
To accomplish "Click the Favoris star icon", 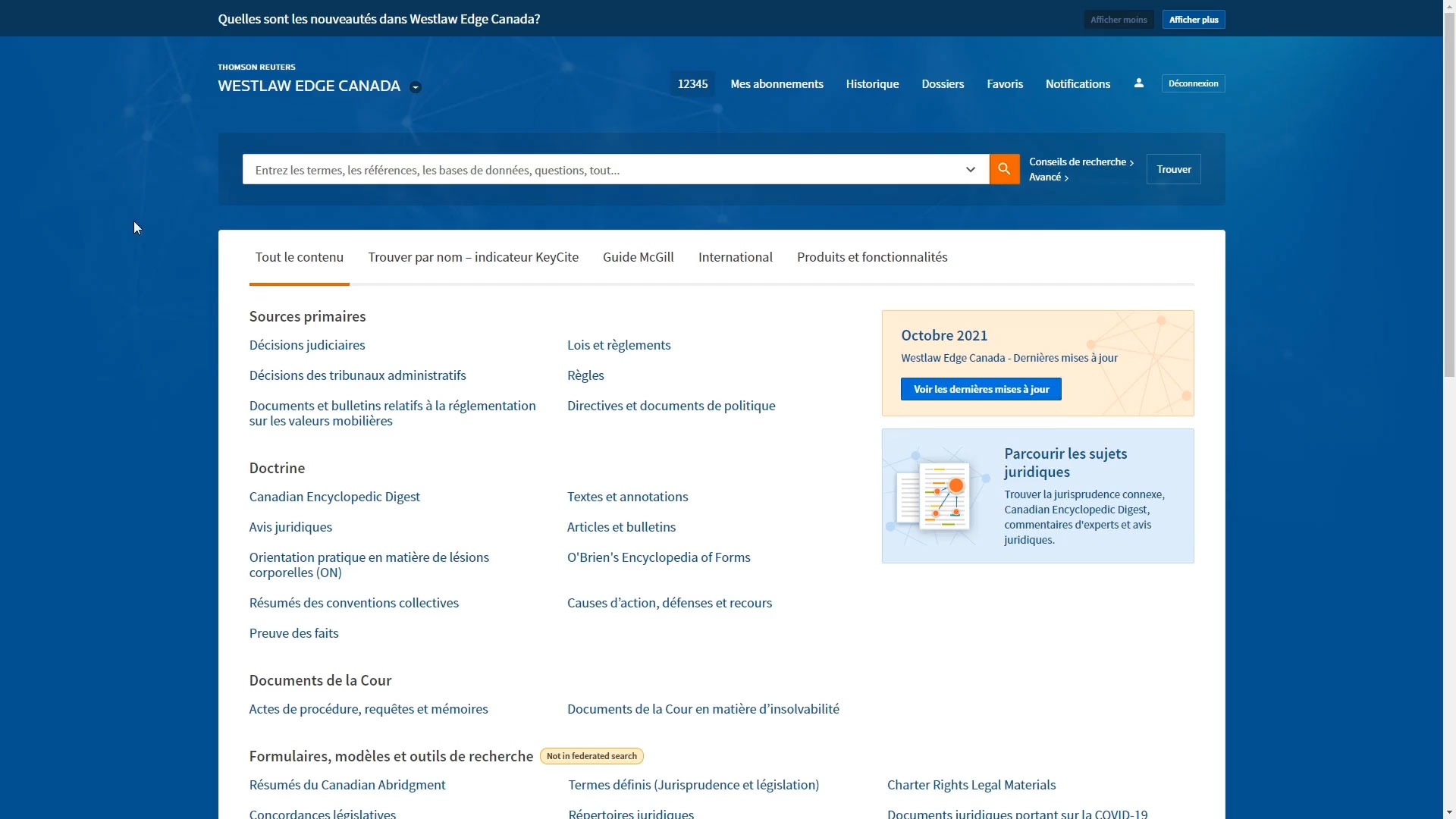I will click(x=1005, y=83).
